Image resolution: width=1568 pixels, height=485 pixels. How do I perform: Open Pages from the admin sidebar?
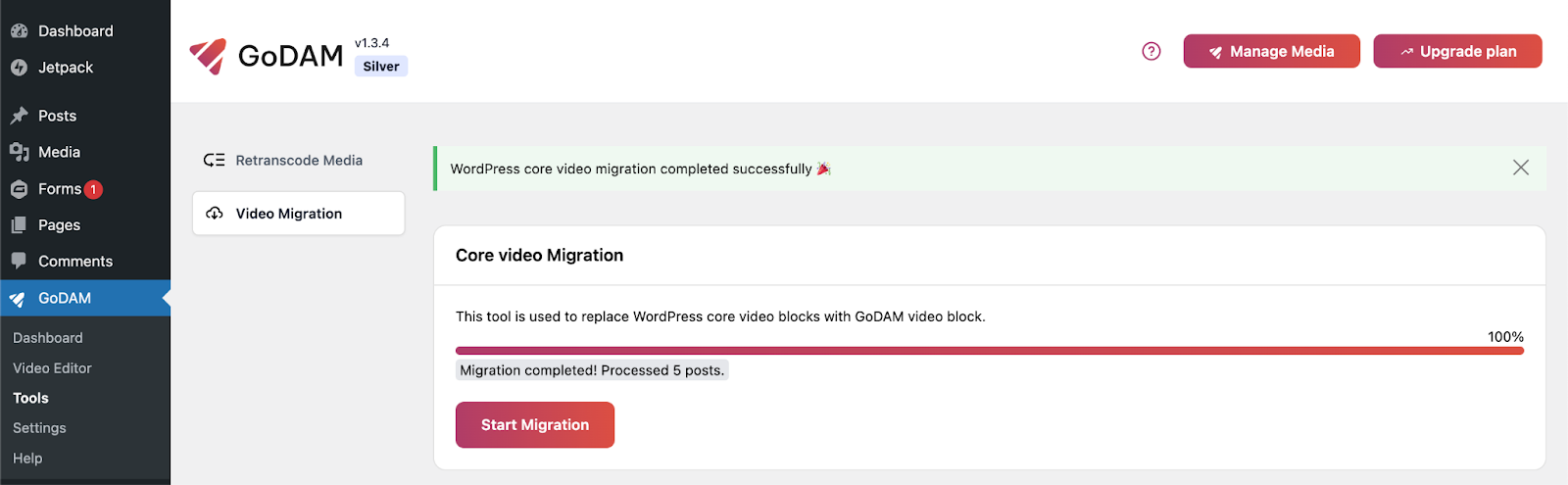coord(59,225)
